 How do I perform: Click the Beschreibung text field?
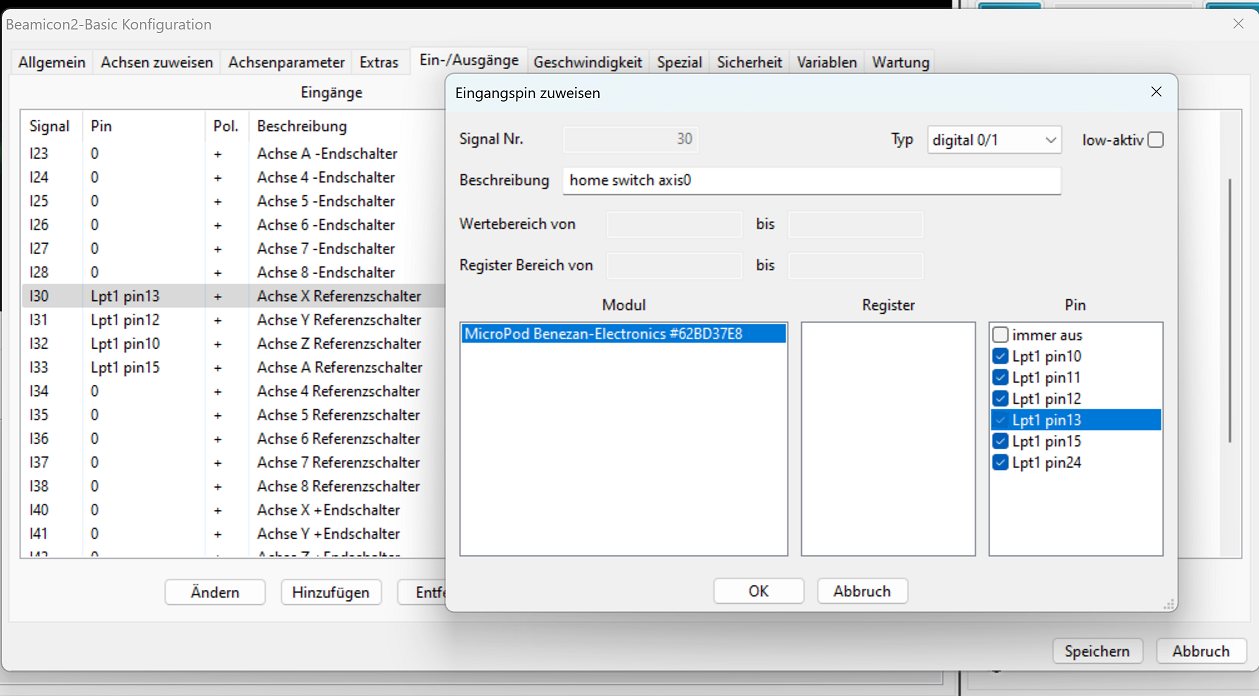click(810, 181)
